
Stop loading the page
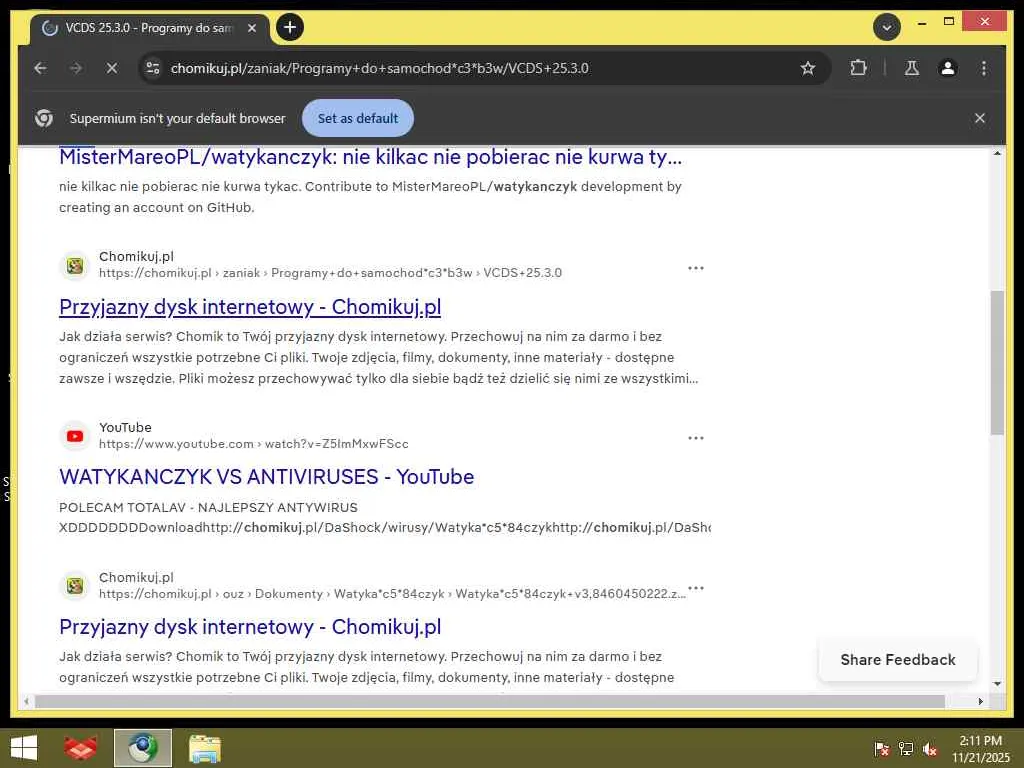112,68
